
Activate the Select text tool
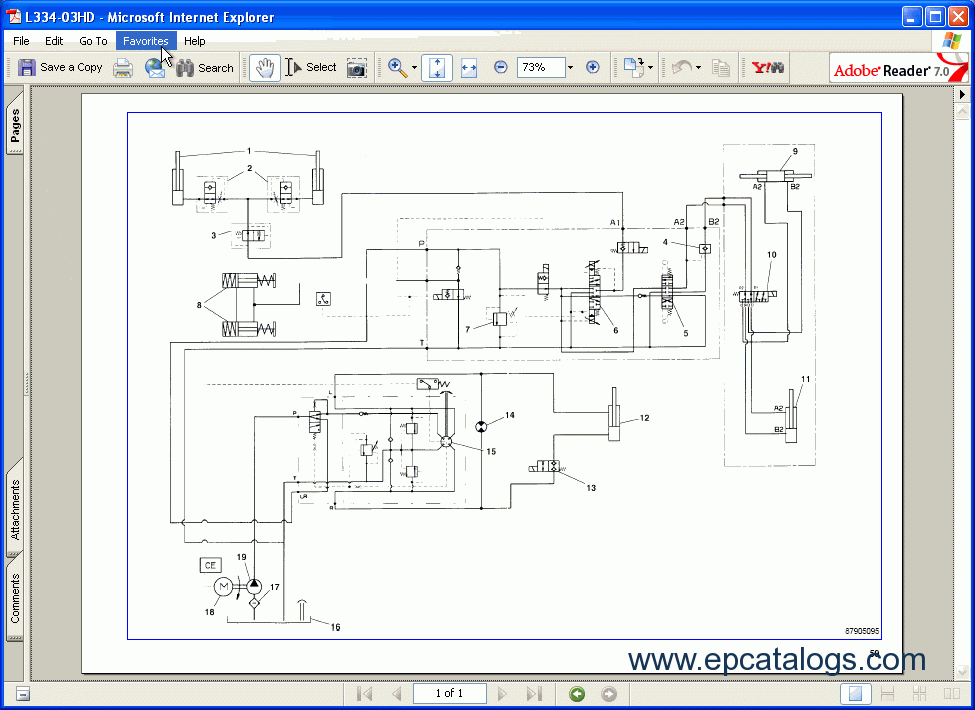[x=311, y=67]
